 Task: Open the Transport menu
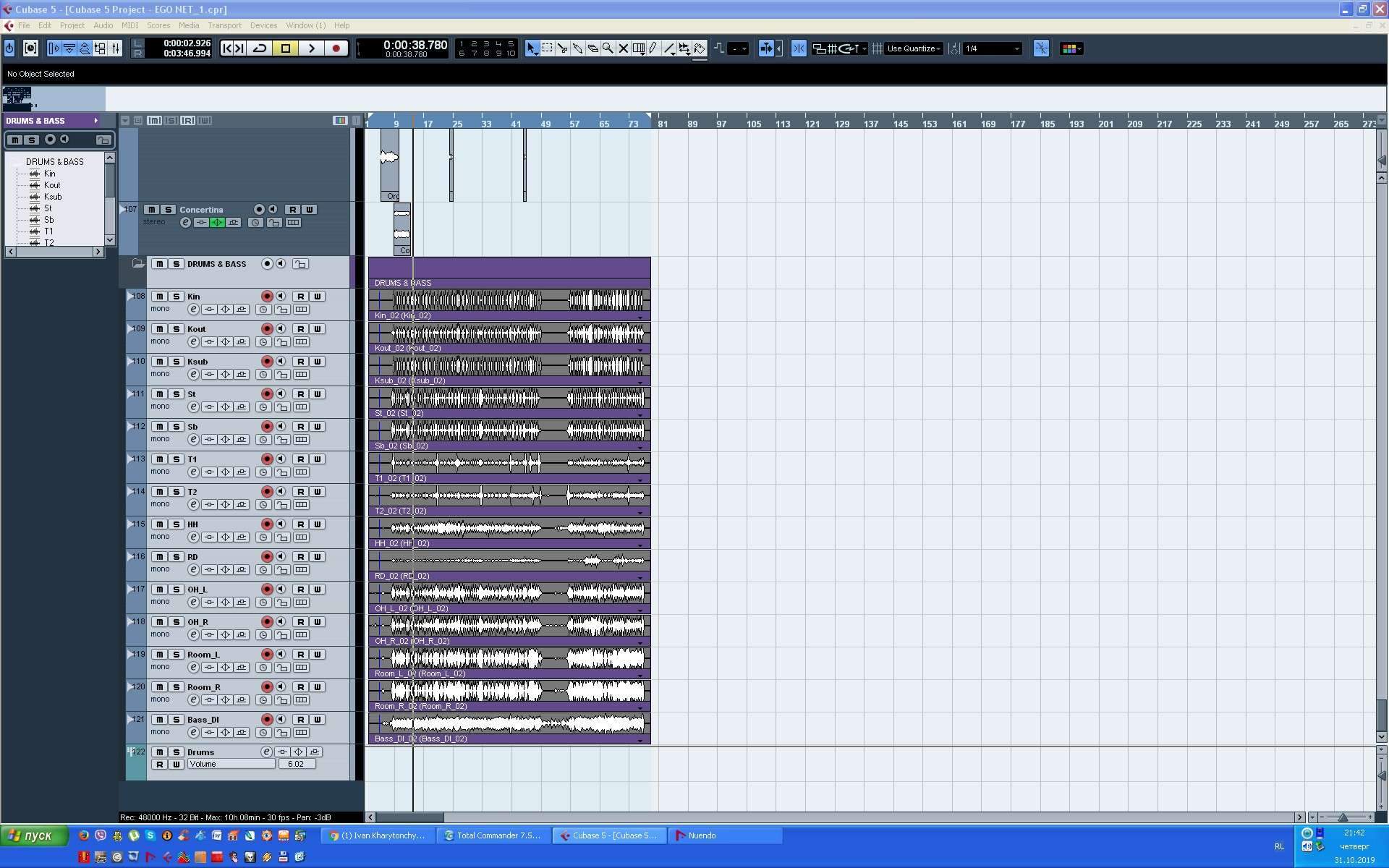tap(224, 25)
